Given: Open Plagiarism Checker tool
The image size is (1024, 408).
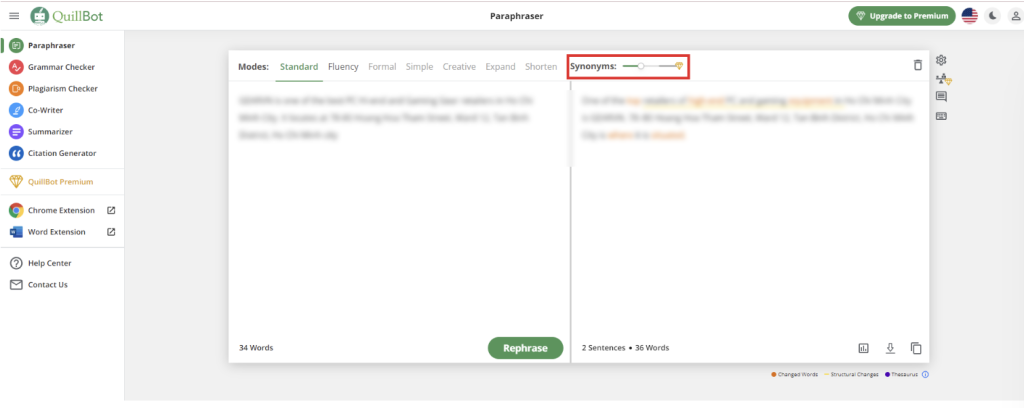Looking at the screenshot, I should [63, 89].
